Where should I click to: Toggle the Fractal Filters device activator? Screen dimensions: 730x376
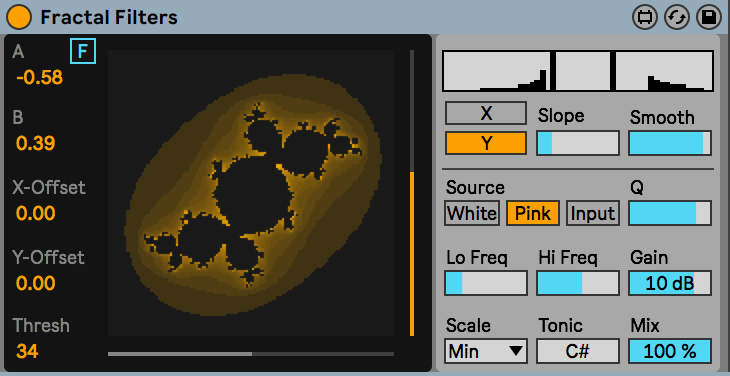tap(19, 17)
